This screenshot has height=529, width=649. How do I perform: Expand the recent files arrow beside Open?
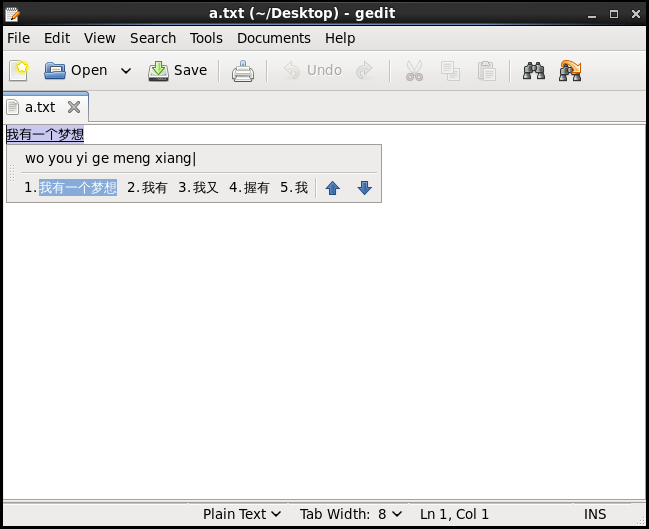pos(126,71)
